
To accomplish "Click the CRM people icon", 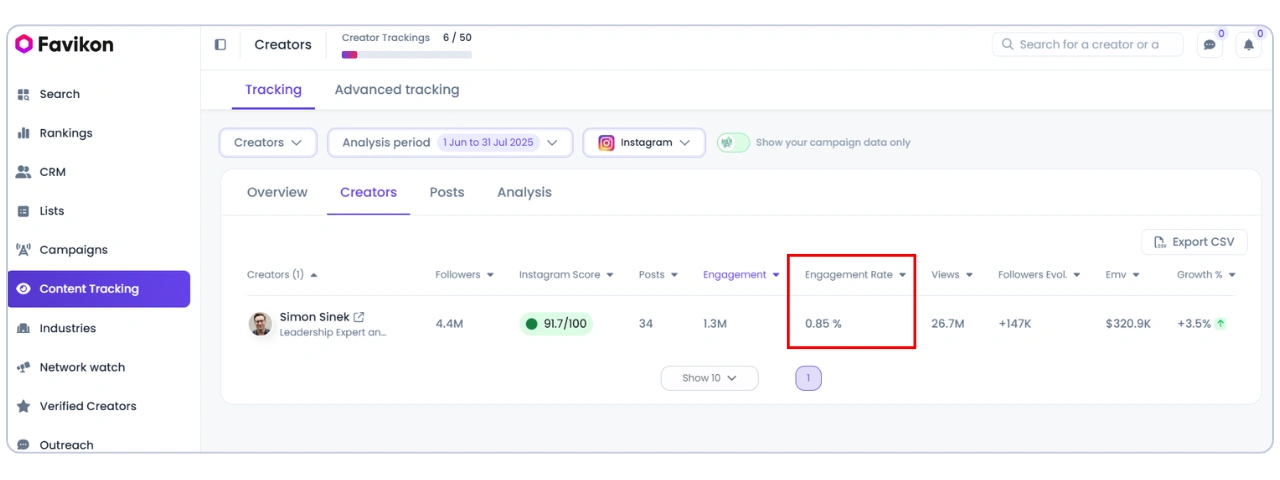I will 24,172.
